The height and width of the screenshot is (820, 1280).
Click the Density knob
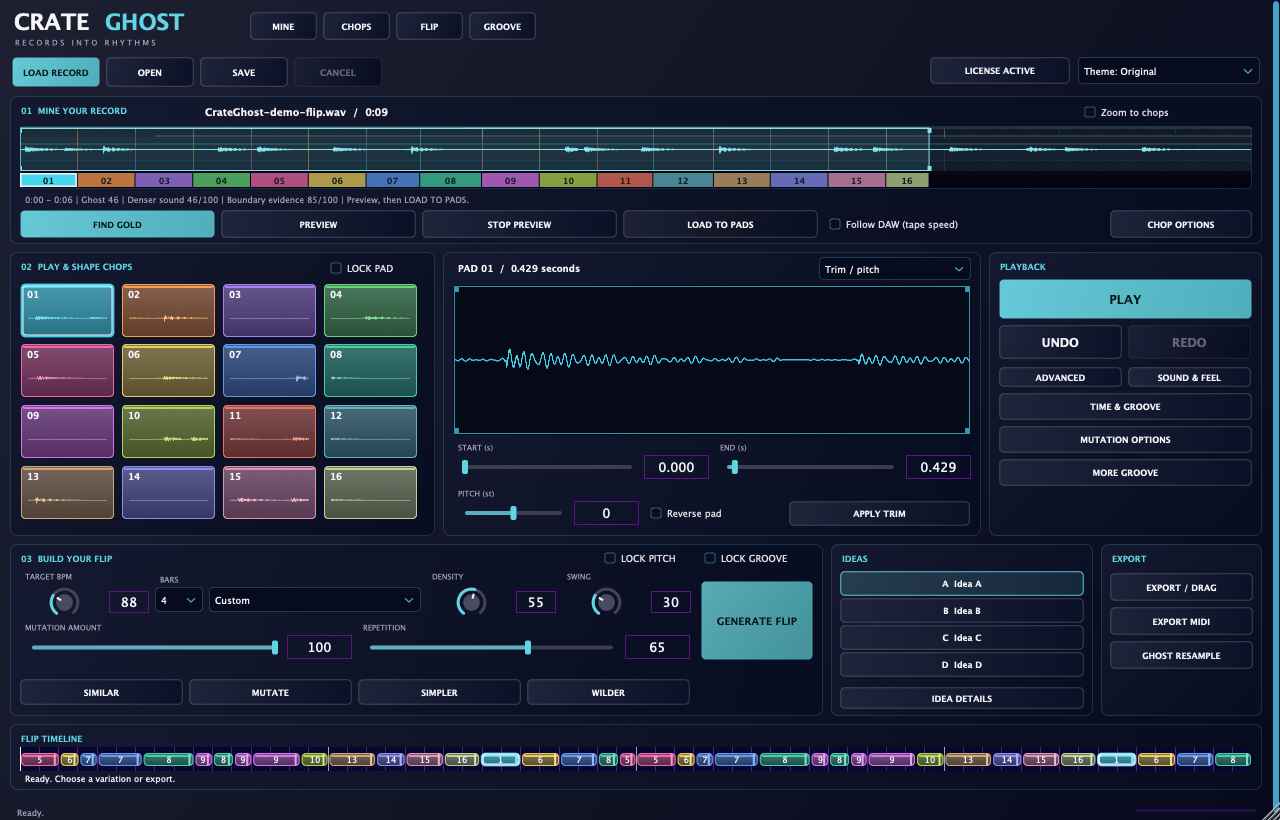click(471, 601)
